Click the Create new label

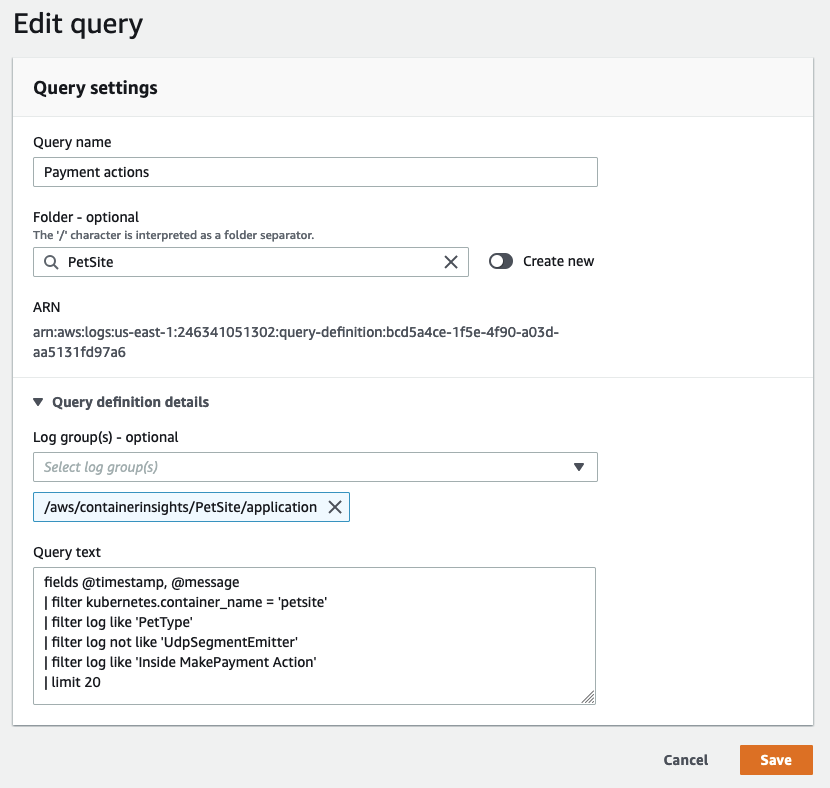[x=558, y=261]
